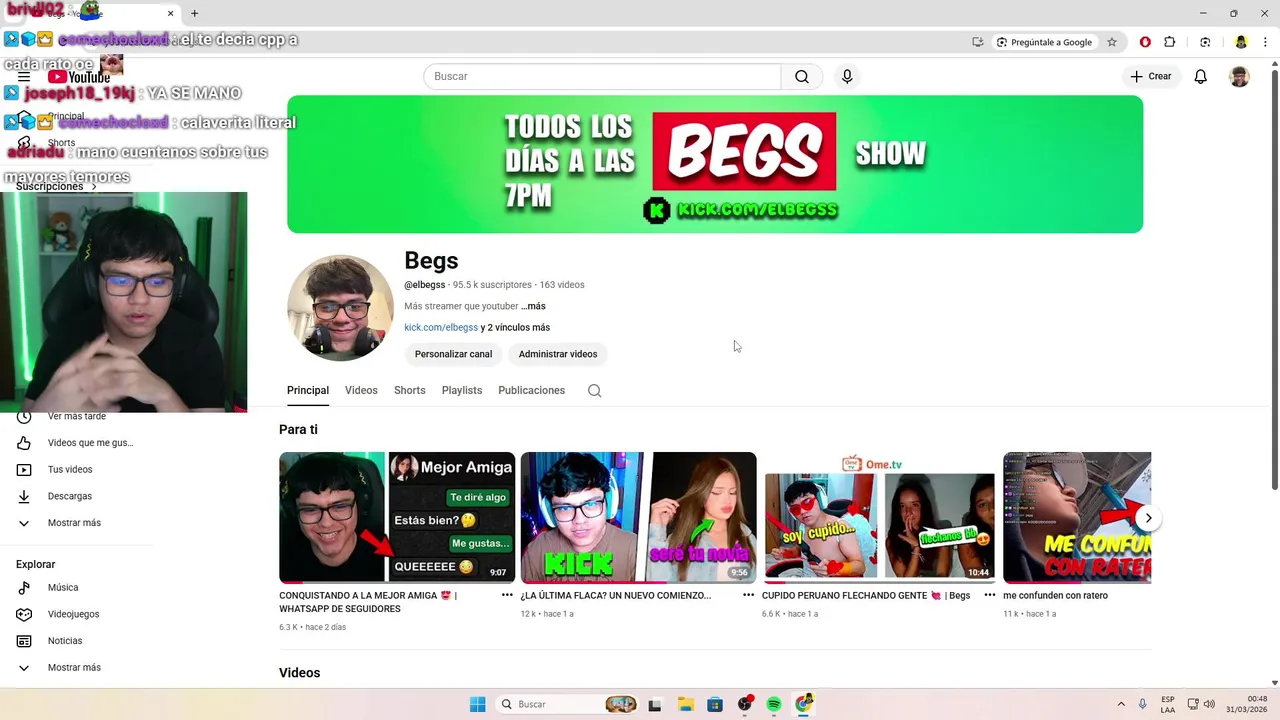Go to YouTube home via the logo

[x=79, y=77]
